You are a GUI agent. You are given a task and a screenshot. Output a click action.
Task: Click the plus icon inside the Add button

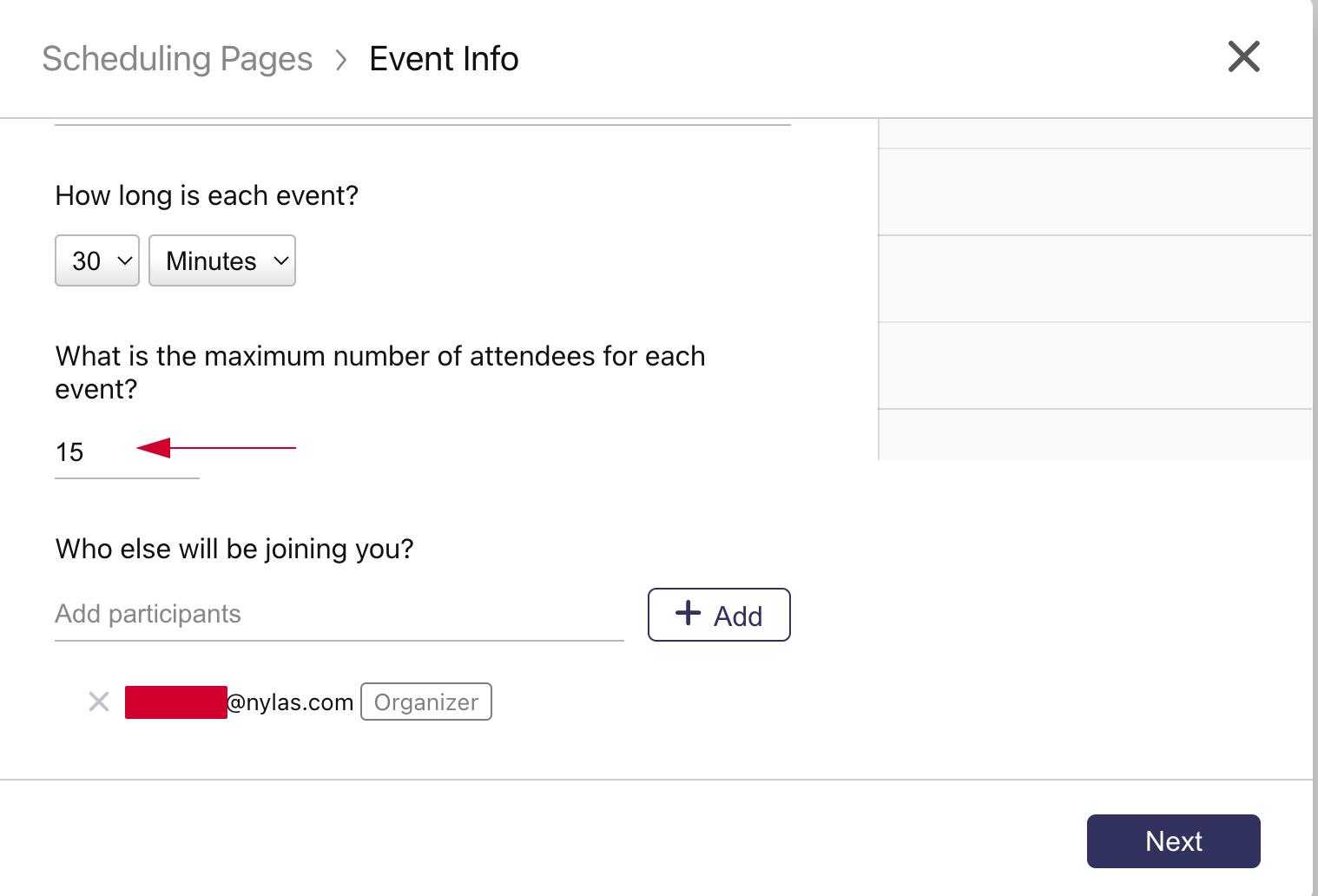coord(688,614)
